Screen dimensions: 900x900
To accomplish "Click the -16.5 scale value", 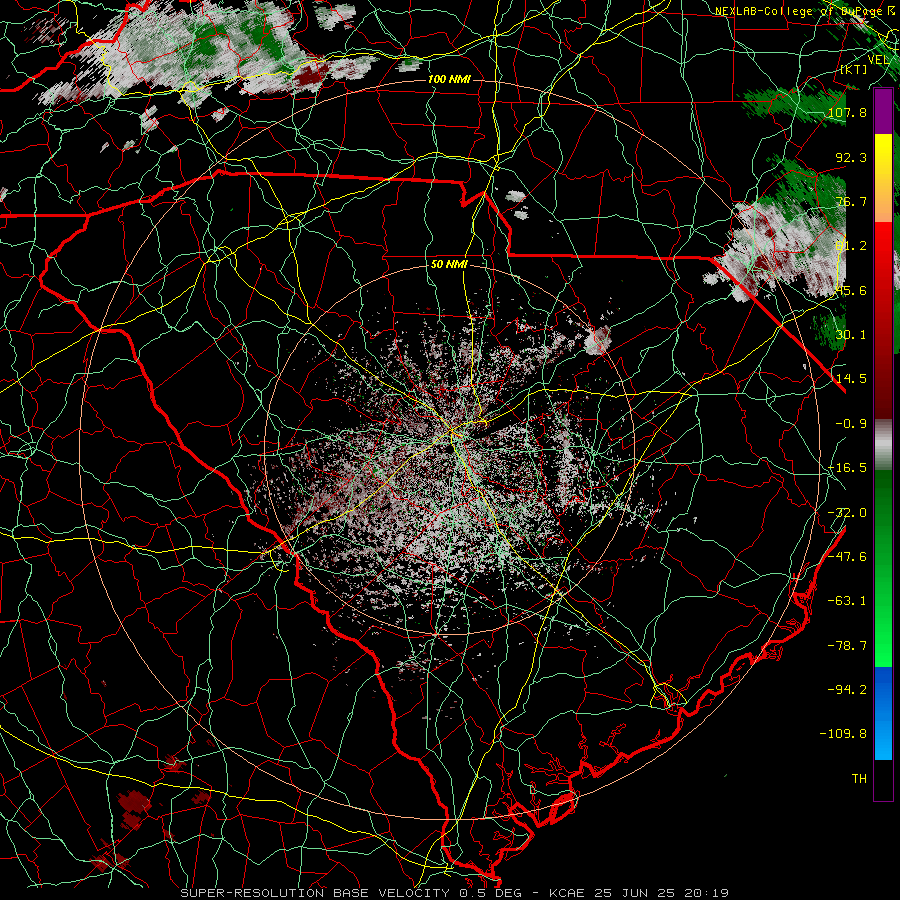I will pos(847,468).
